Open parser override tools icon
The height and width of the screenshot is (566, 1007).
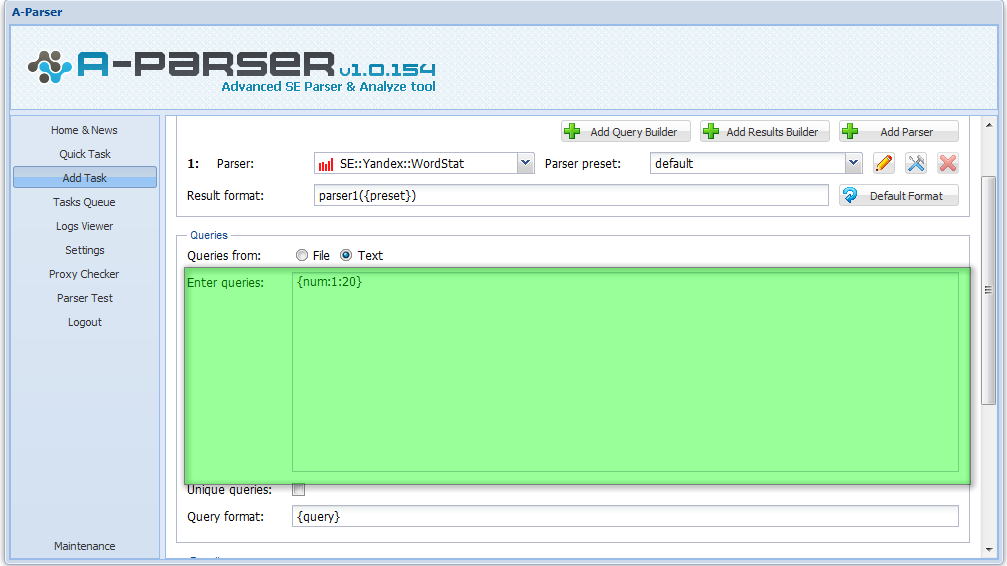coord(916,163)
